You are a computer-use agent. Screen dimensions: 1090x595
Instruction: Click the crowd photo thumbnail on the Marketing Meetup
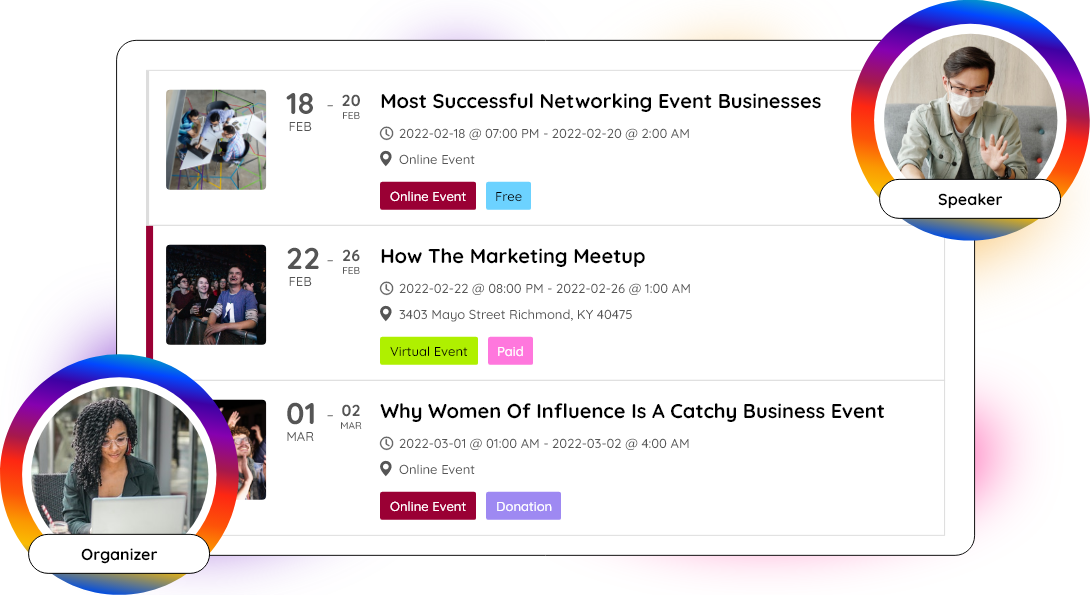pyautogui.click(x=216, y=294)
